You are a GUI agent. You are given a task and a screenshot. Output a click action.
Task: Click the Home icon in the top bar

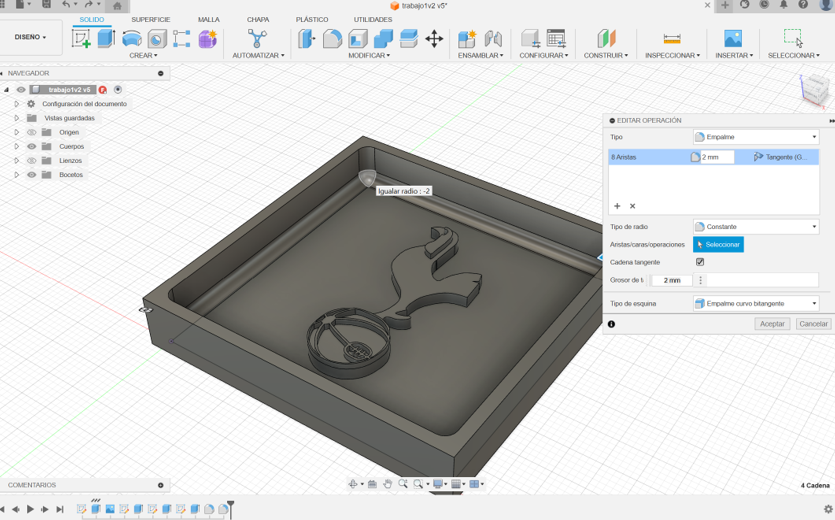pyautogui.click(x=117, y=5)
